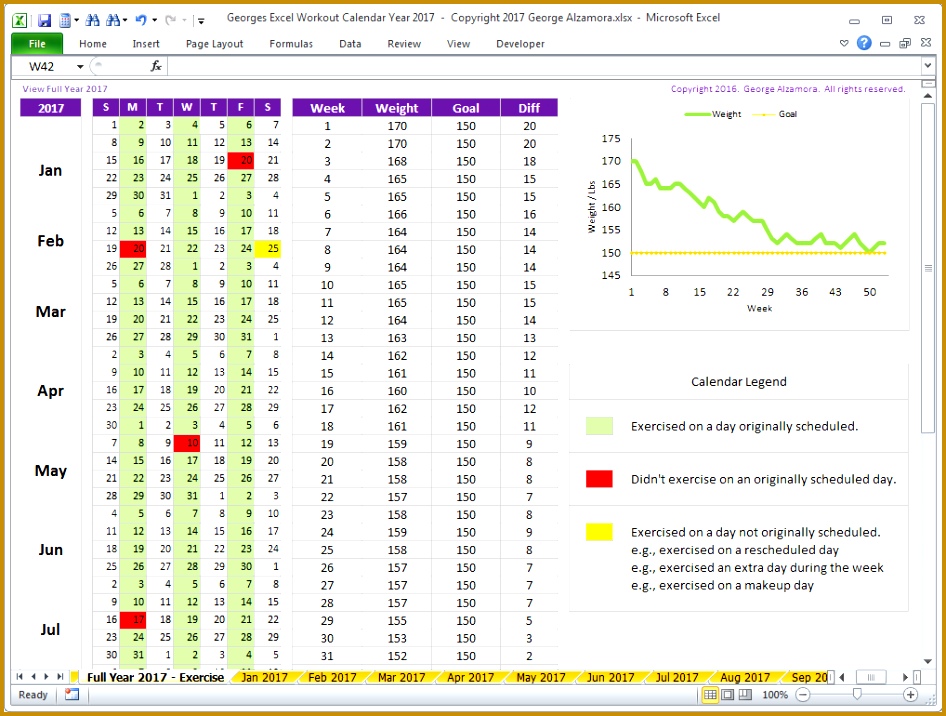Click the 100% zoom level label
The width and height of the screenshot is (946, 716).
(775, 695)
